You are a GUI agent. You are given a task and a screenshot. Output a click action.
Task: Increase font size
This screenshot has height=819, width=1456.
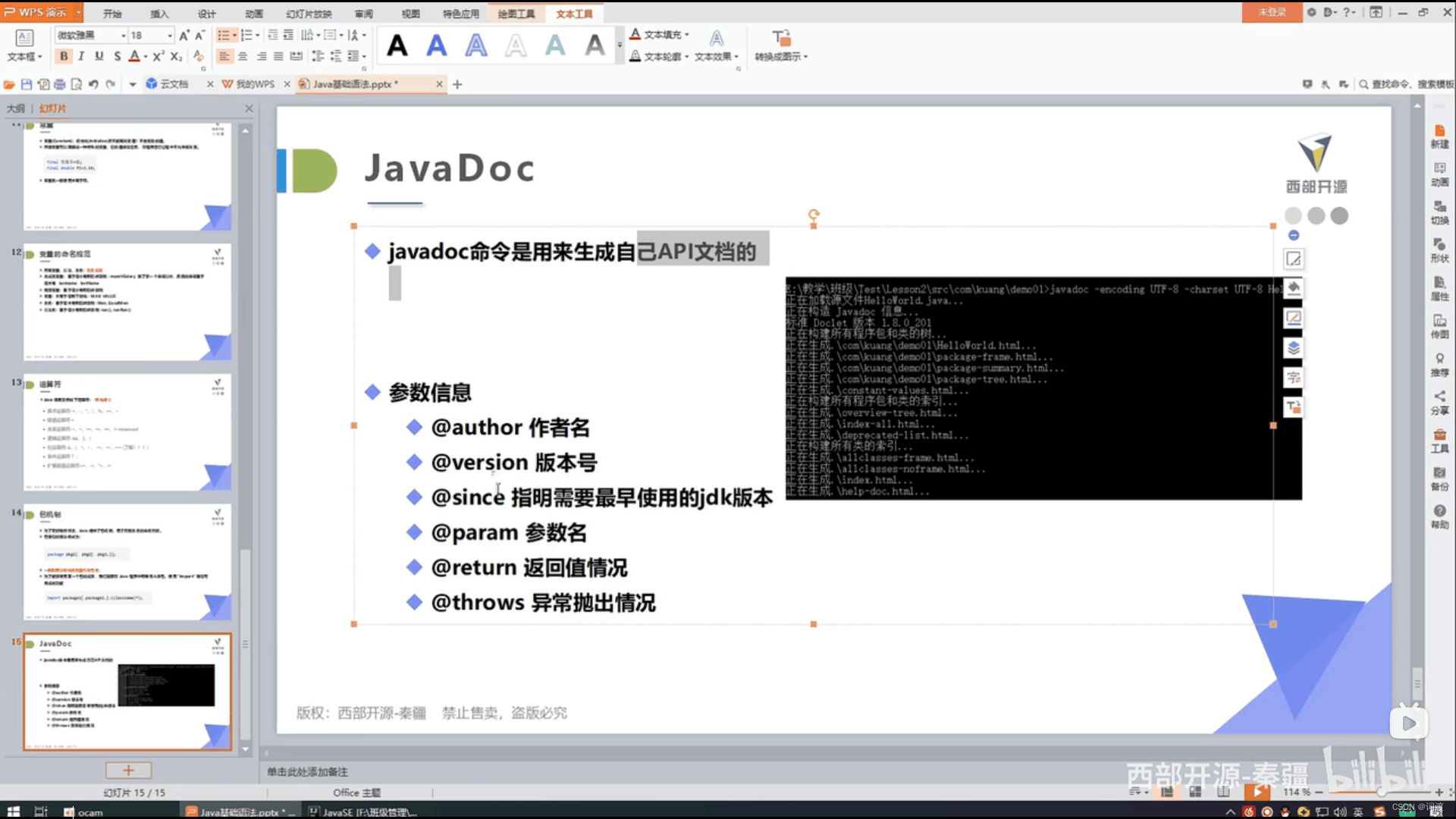click(x=184, y=35)
